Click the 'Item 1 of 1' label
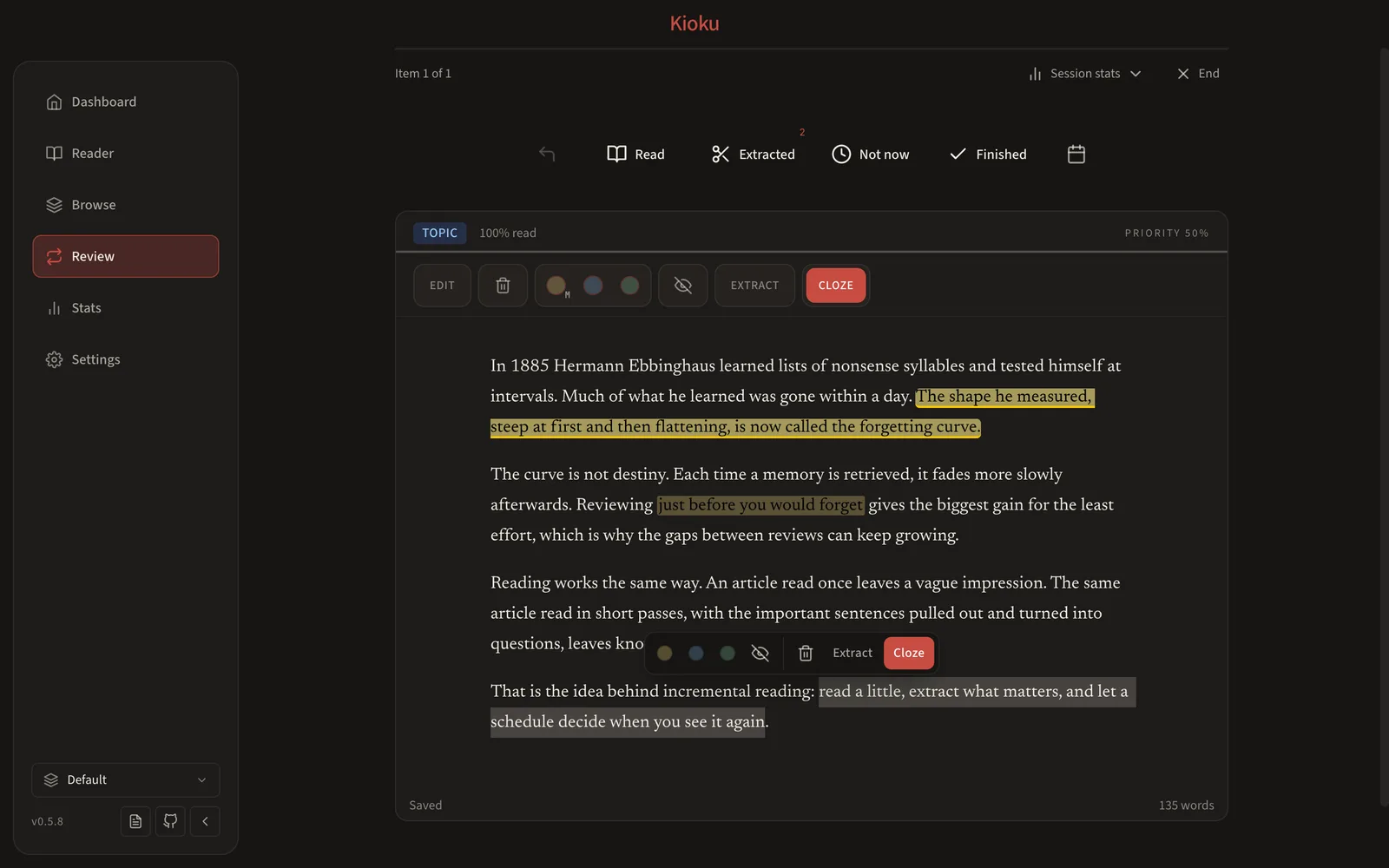The image size is (1389, 868). click(x=423, y=74)
